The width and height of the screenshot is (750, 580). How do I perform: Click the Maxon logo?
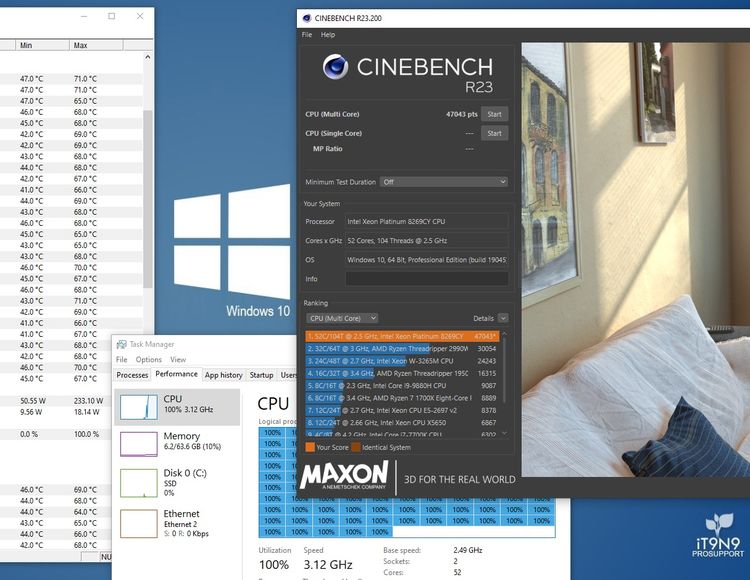coord(345,475)
